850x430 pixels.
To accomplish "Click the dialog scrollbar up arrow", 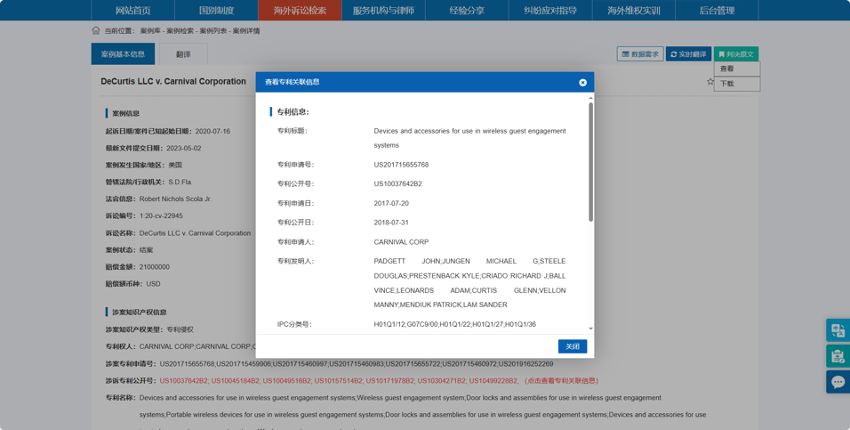I will pos(590,98).
